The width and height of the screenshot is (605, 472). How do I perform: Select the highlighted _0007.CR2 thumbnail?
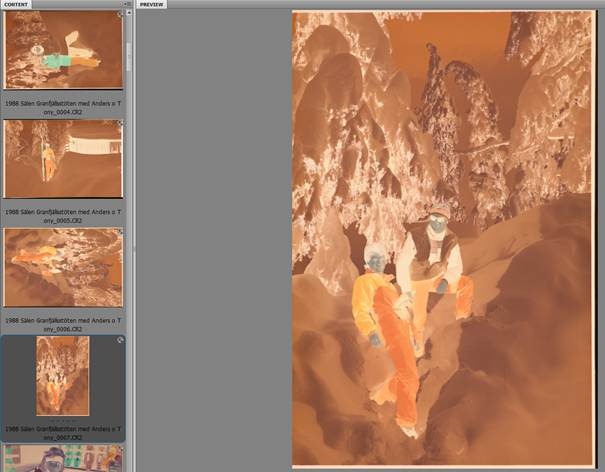pos(63,376)
